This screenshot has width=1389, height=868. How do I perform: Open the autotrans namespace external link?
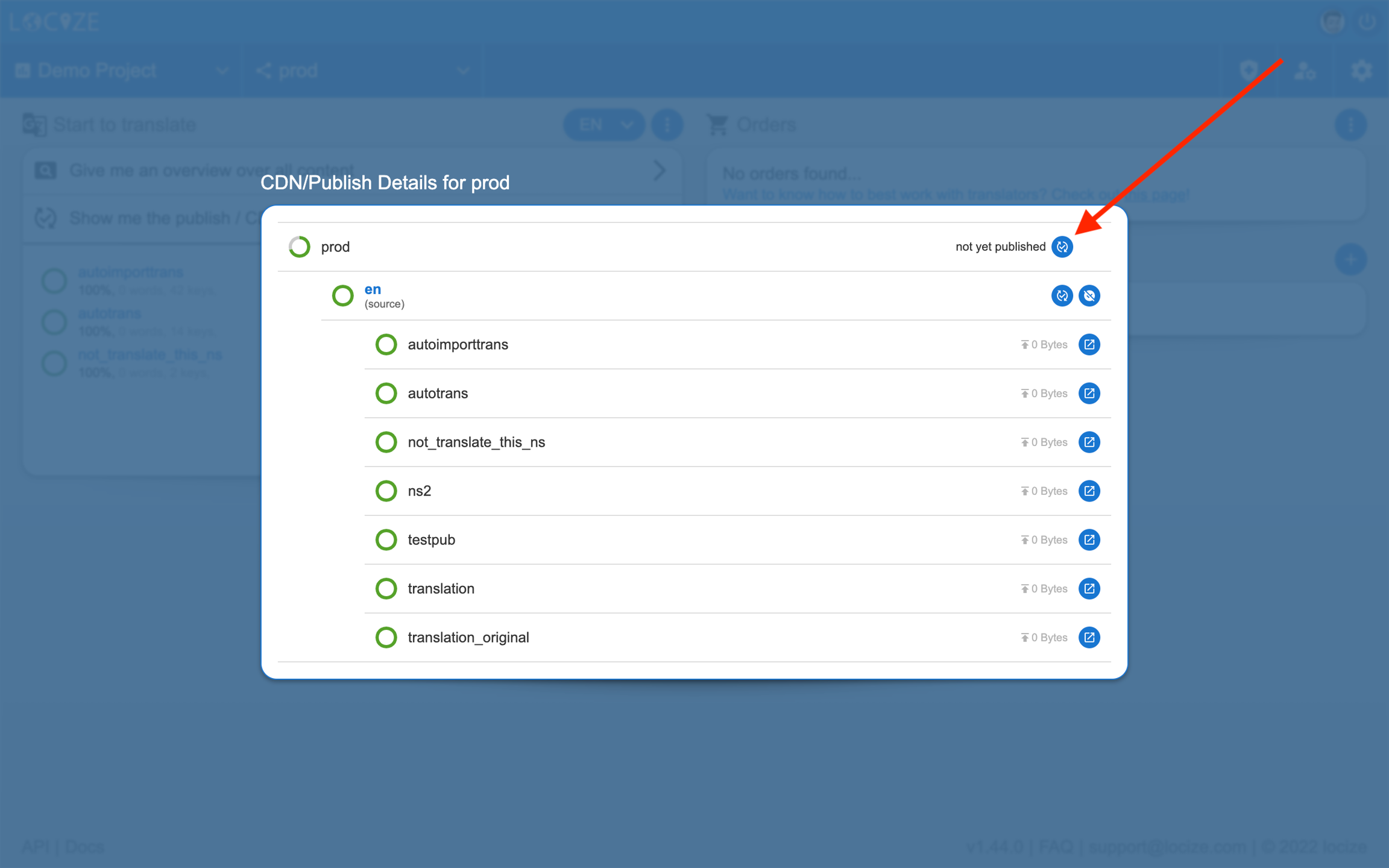(x=1089, y=393)
